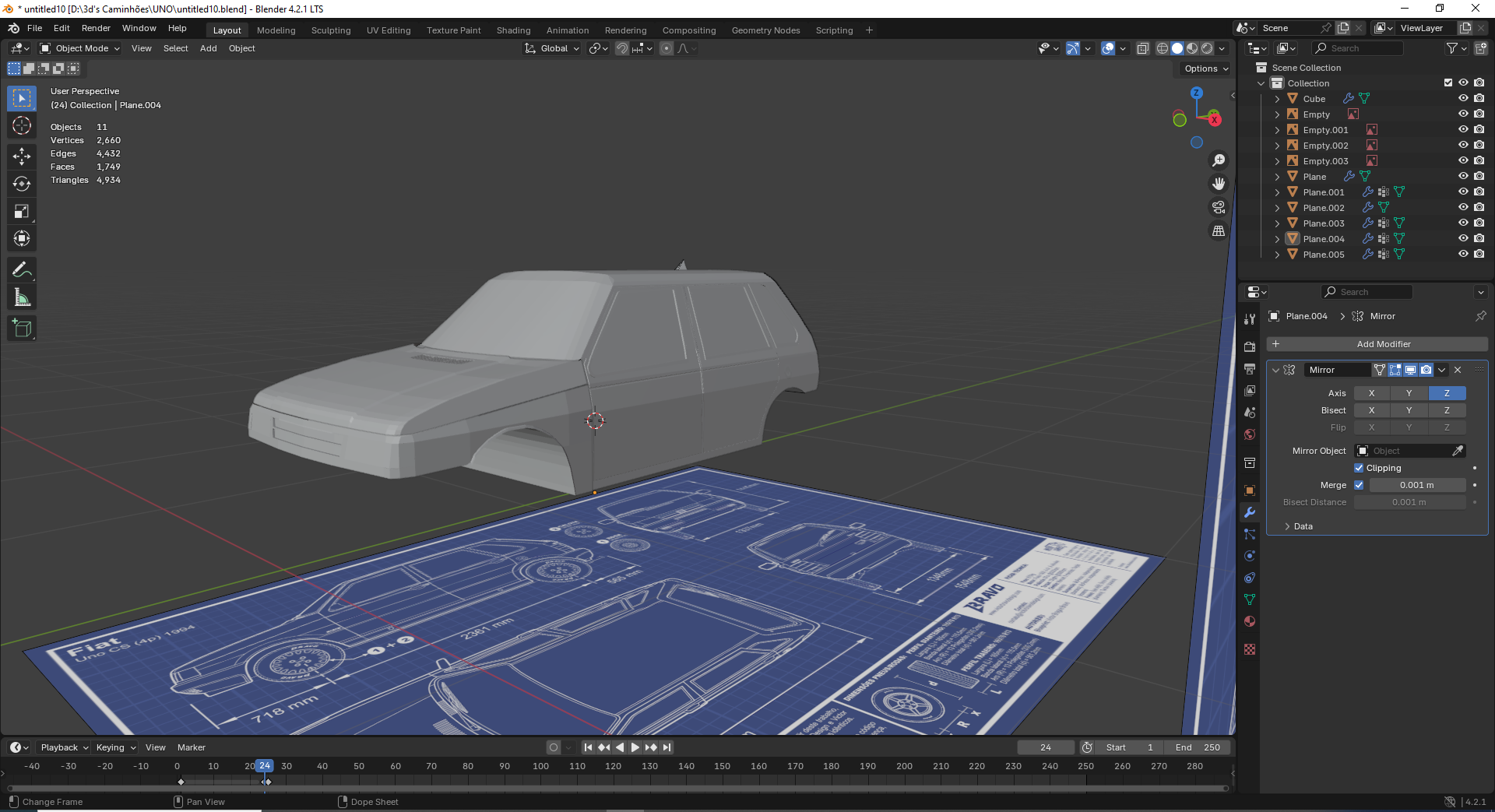
Task: Expand the Data section in Mirror modifier
Action: (1303, 526)
